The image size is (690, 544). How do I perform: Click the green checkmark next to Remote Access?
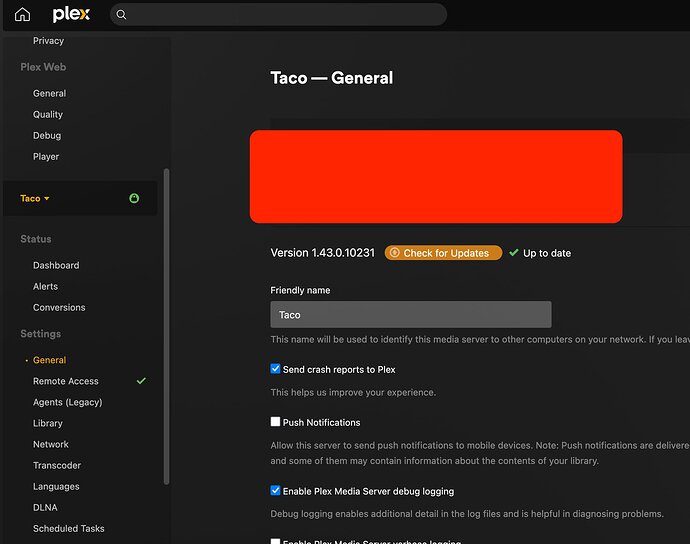pos(141,381)
